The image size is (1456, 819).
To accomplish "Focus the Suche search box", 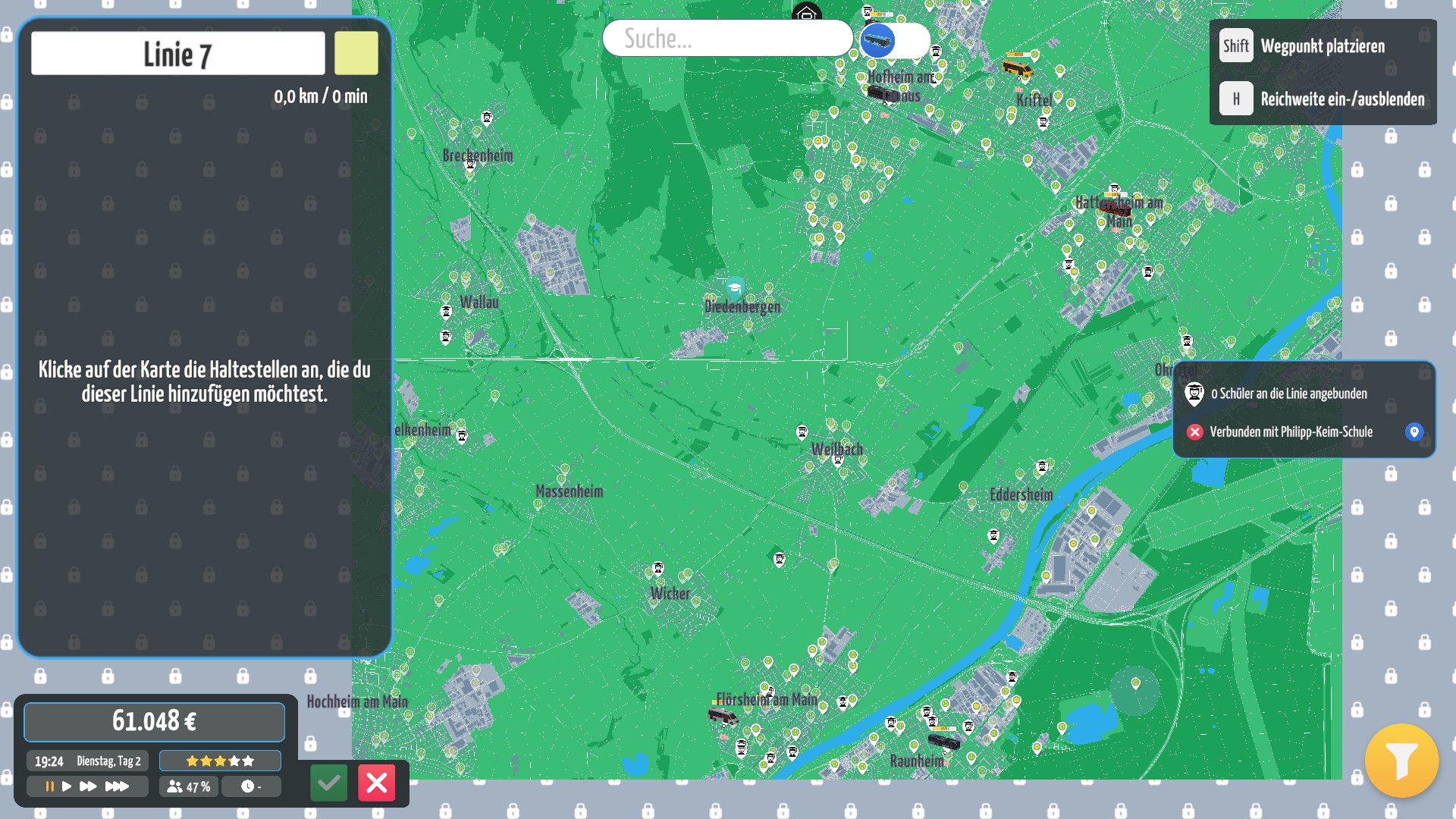I will (x=726, y=39).
